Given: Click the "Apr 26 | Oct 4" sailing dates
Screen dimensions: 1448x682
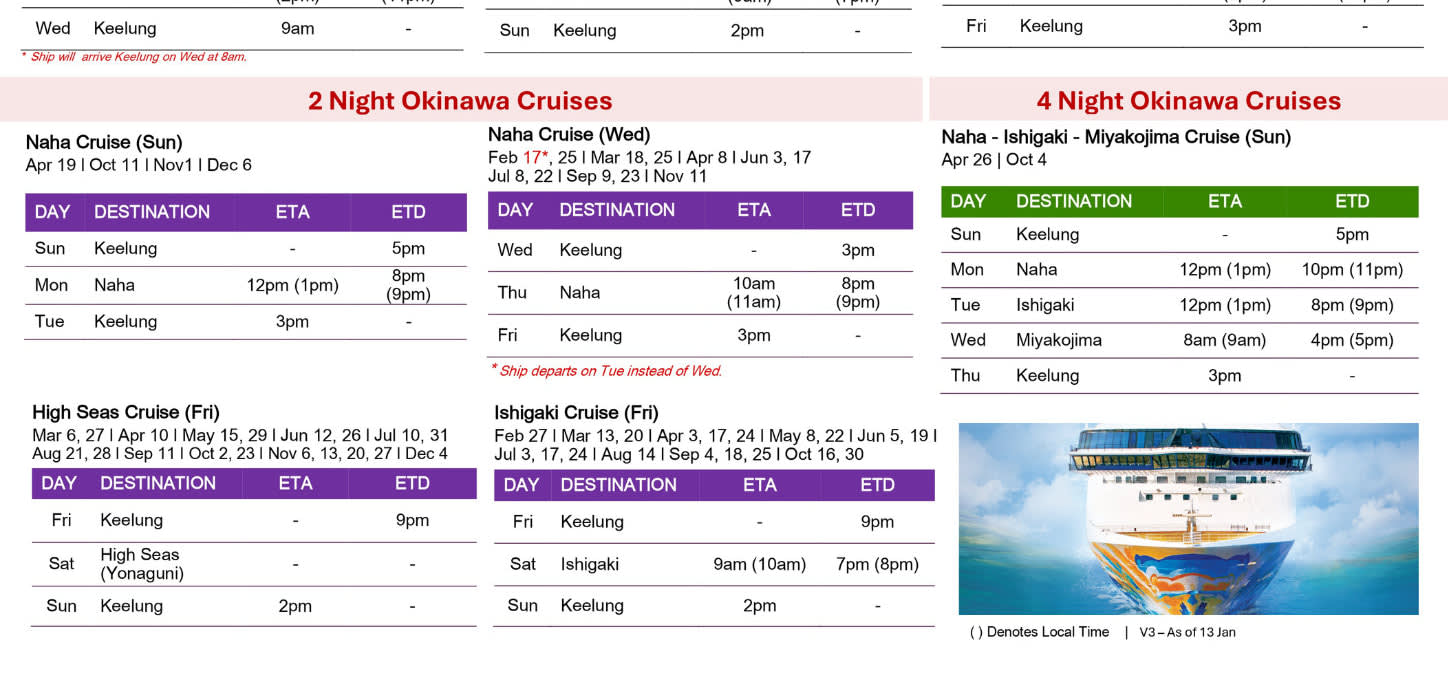Looking at the screenshot, I should click(994, 160).
